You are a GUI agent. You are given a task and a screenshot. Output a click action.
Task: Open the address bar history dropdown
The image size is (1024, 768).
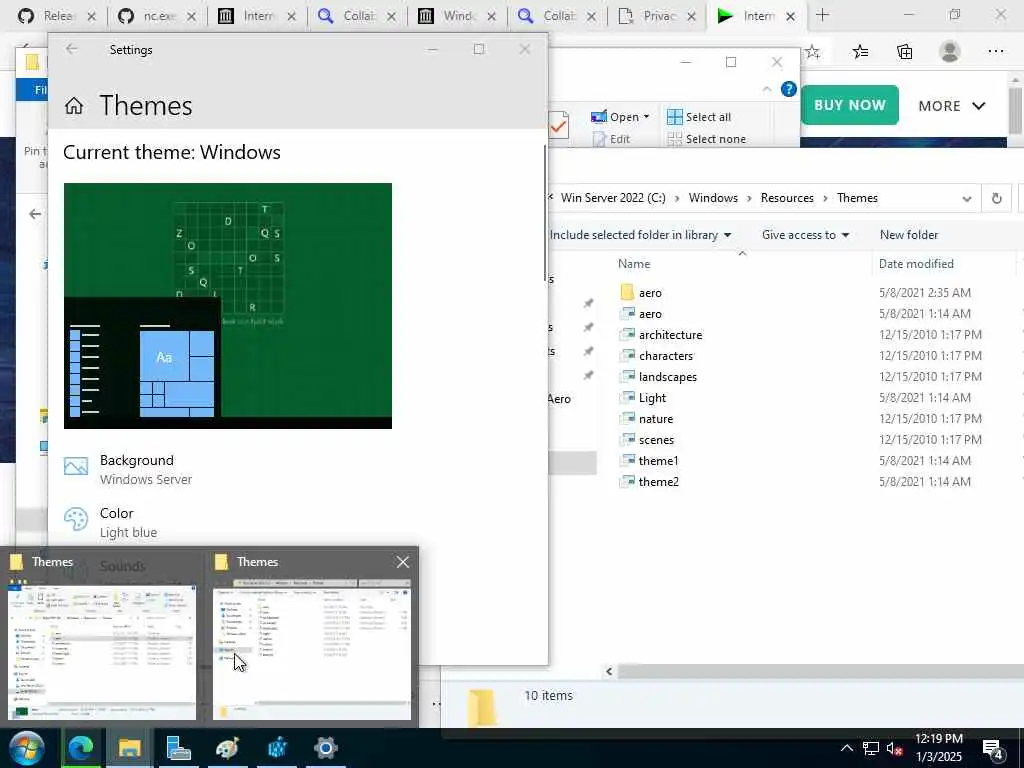(x=967, y=199)
